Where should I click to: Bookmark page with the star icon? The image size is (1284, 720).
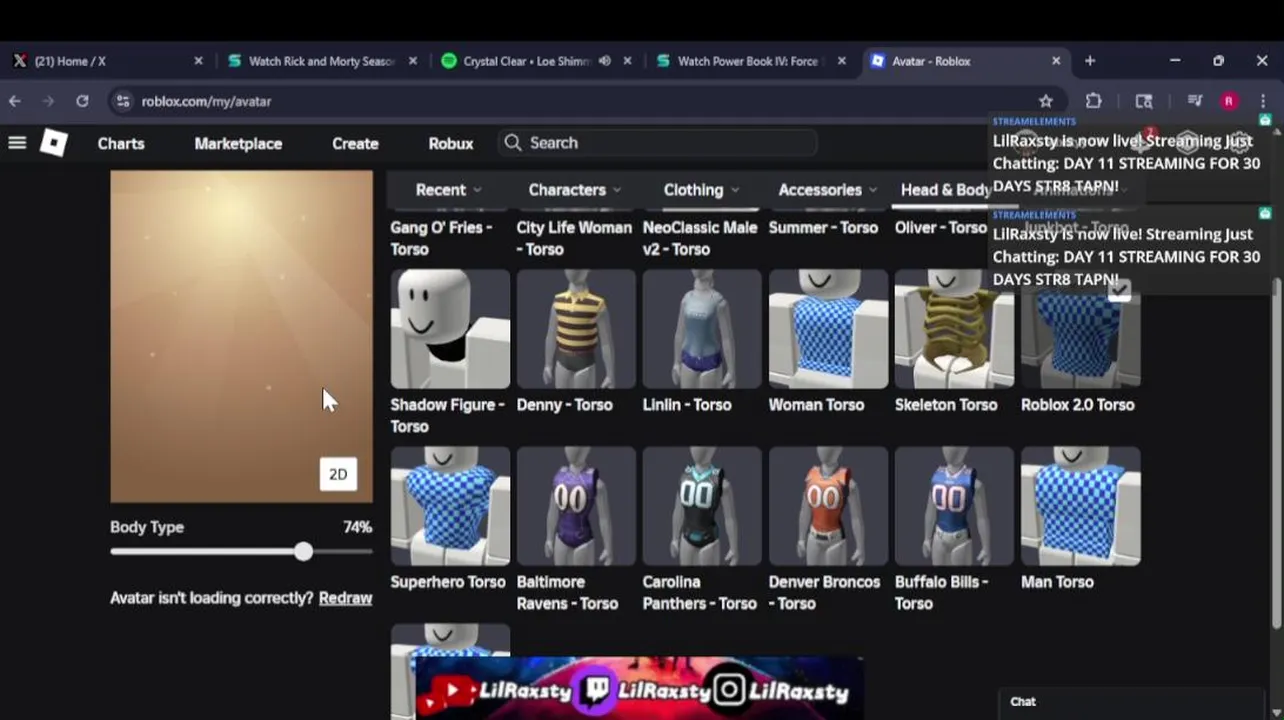coord(1046,101)
